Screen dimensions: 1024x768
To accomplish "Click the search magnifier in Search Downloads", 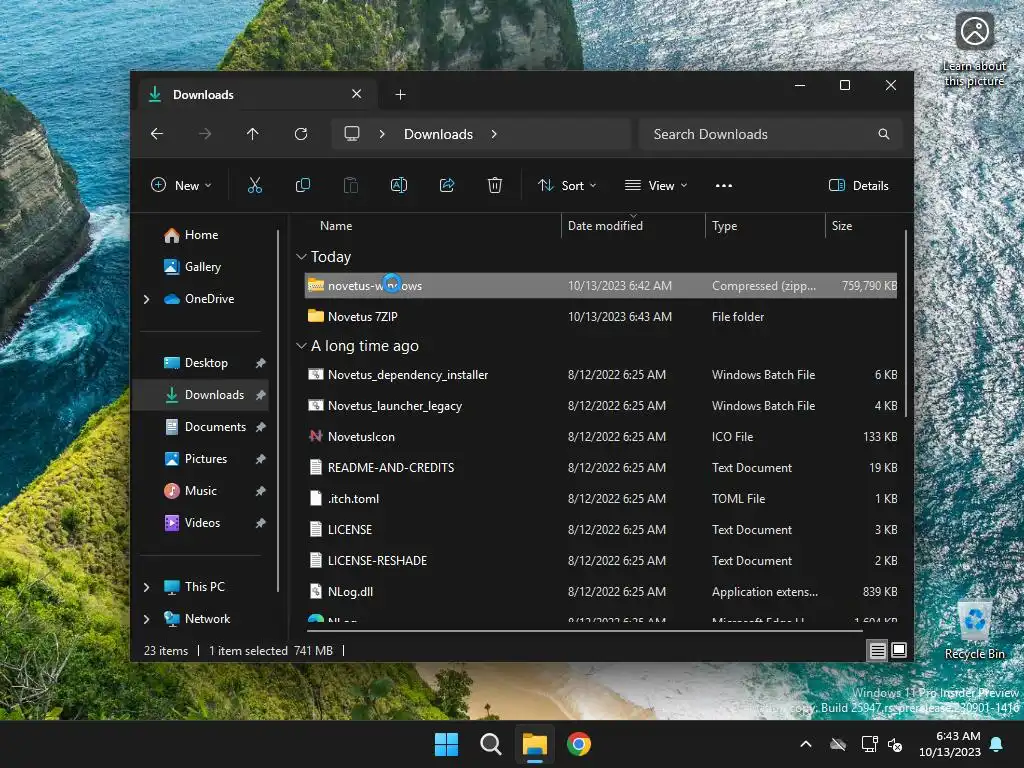I will 884,134.
